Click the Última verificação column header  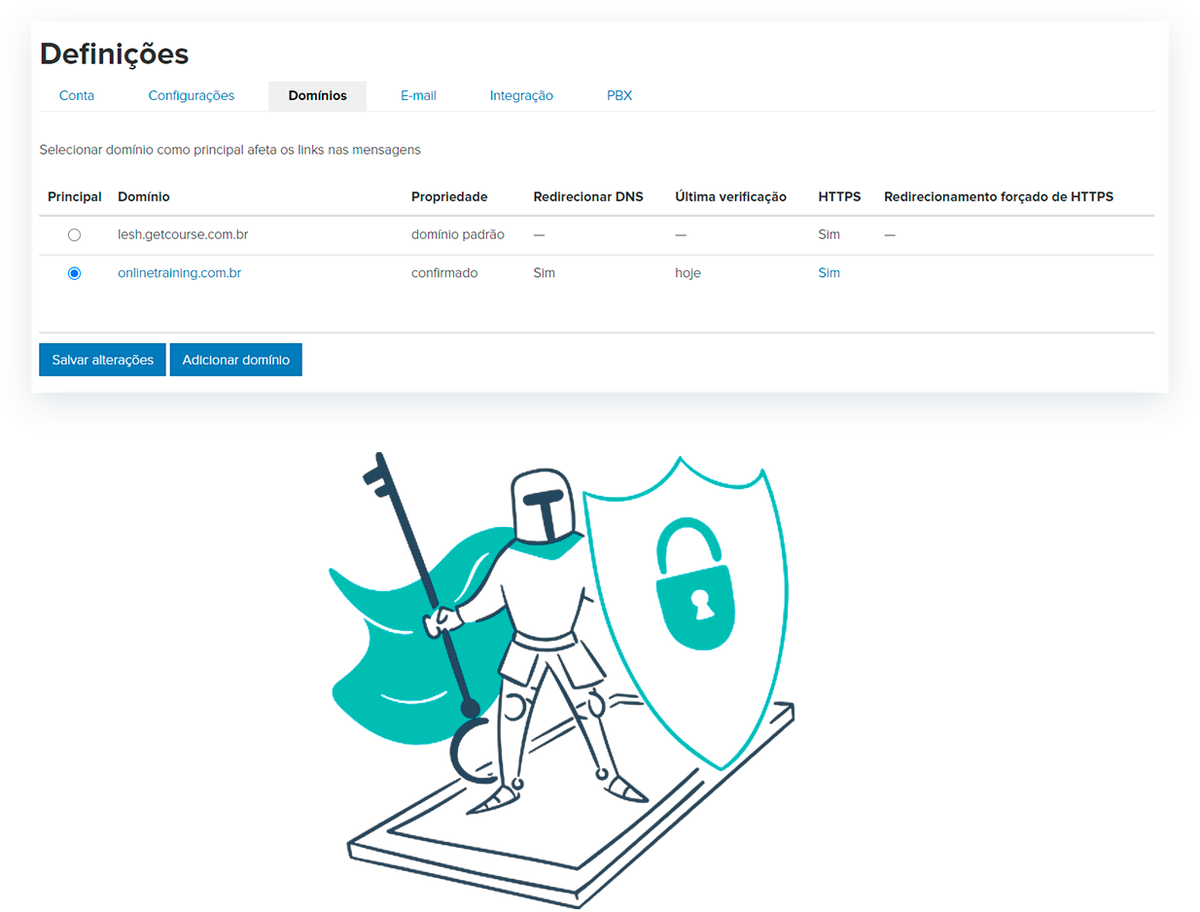[x=731, y=197]
